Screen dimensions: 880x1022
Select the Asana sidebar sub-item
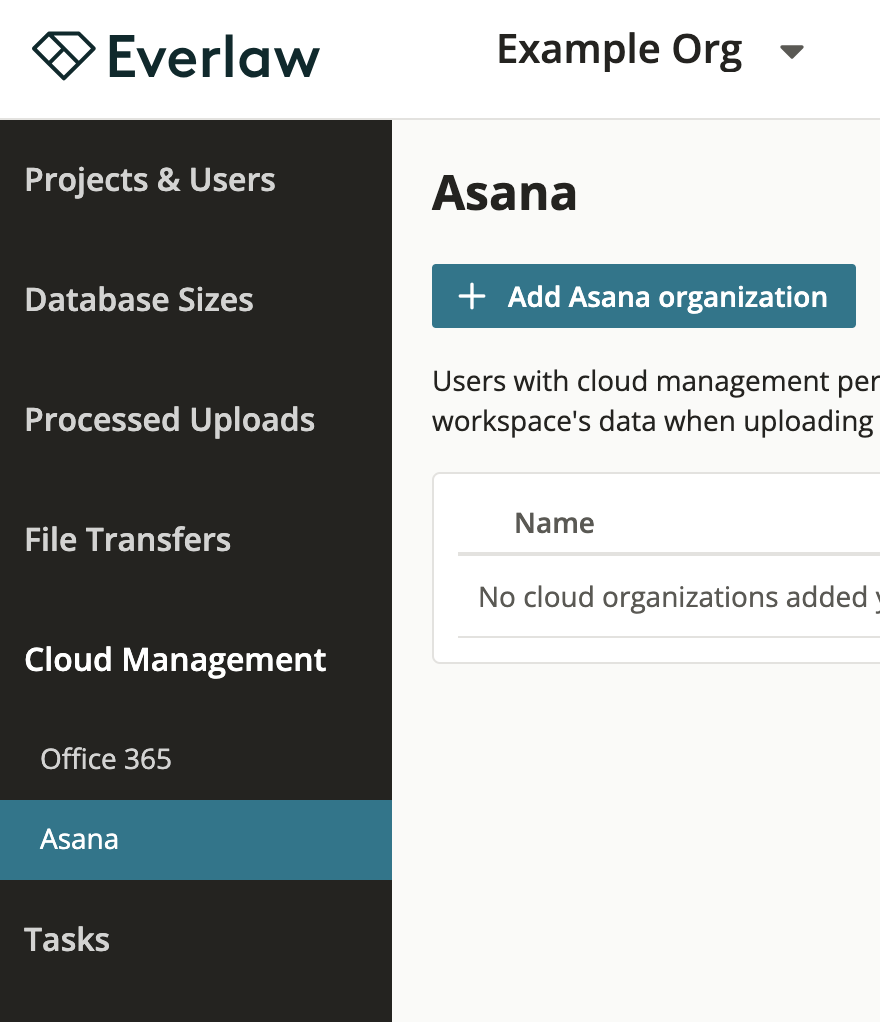click(x=80, y=839)
